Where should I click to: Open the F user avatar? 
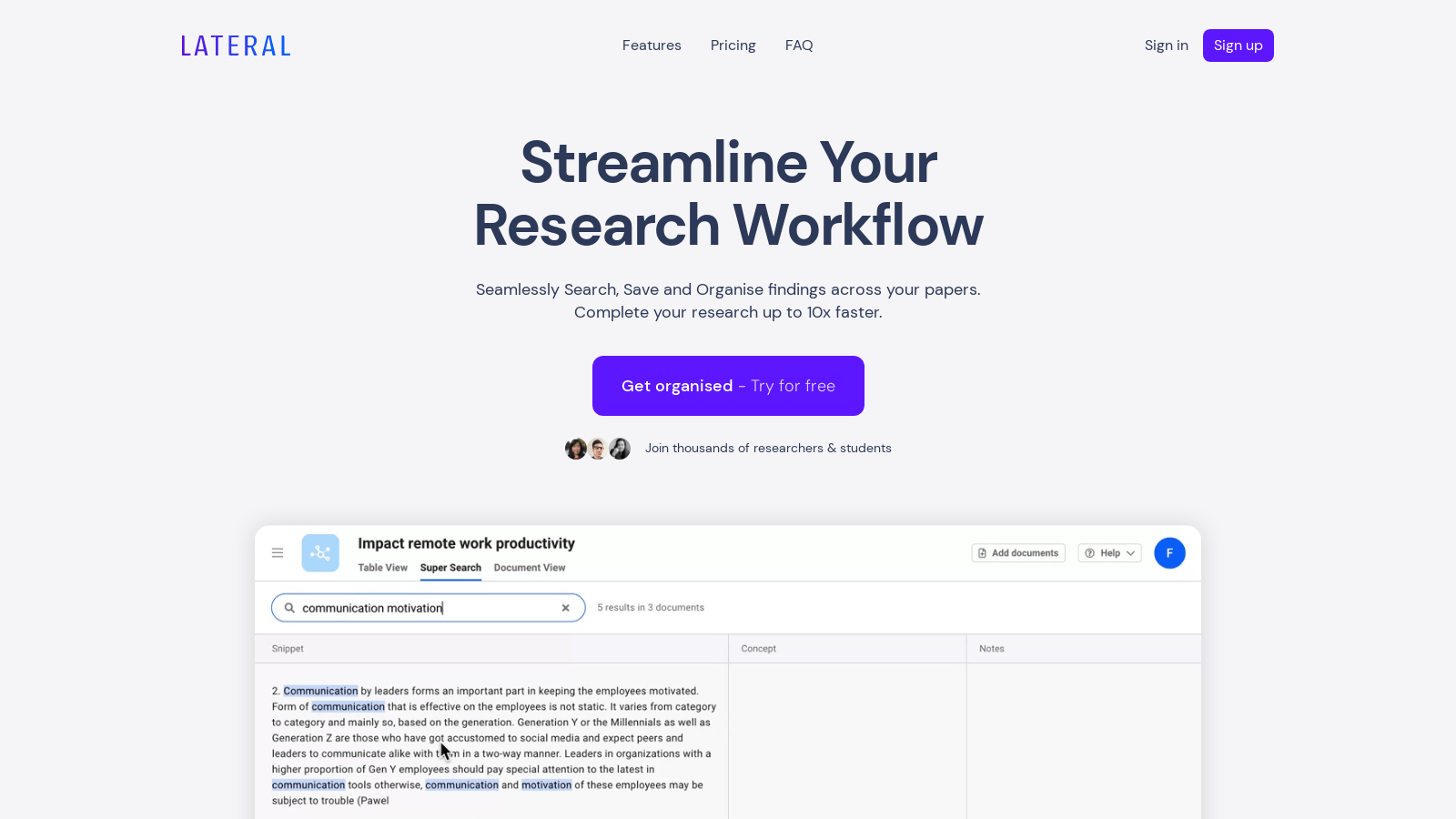pyautogui.click(x=1169, y=553)
